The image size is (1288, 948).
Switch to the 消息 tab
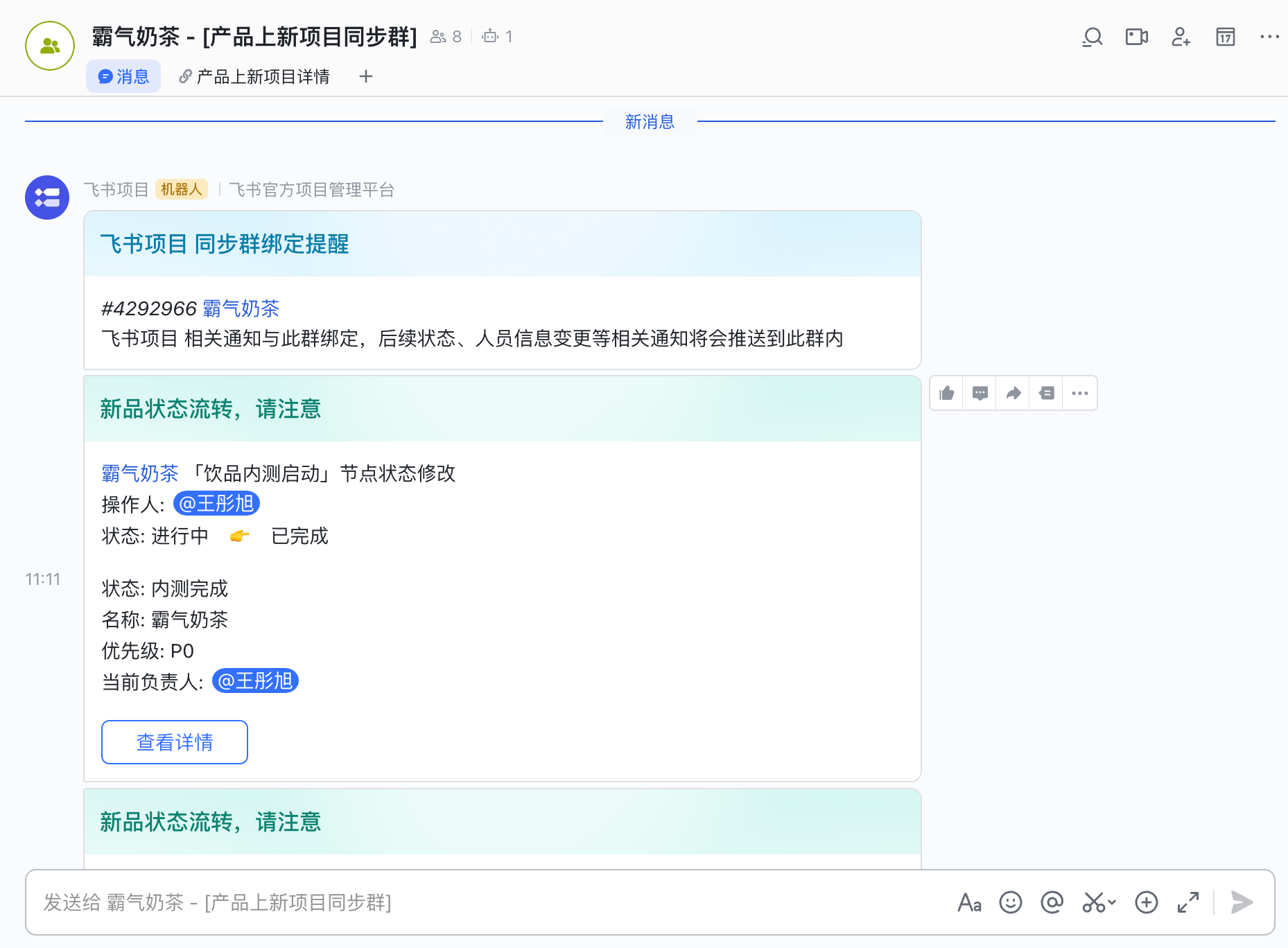click(x=123, y=76)
